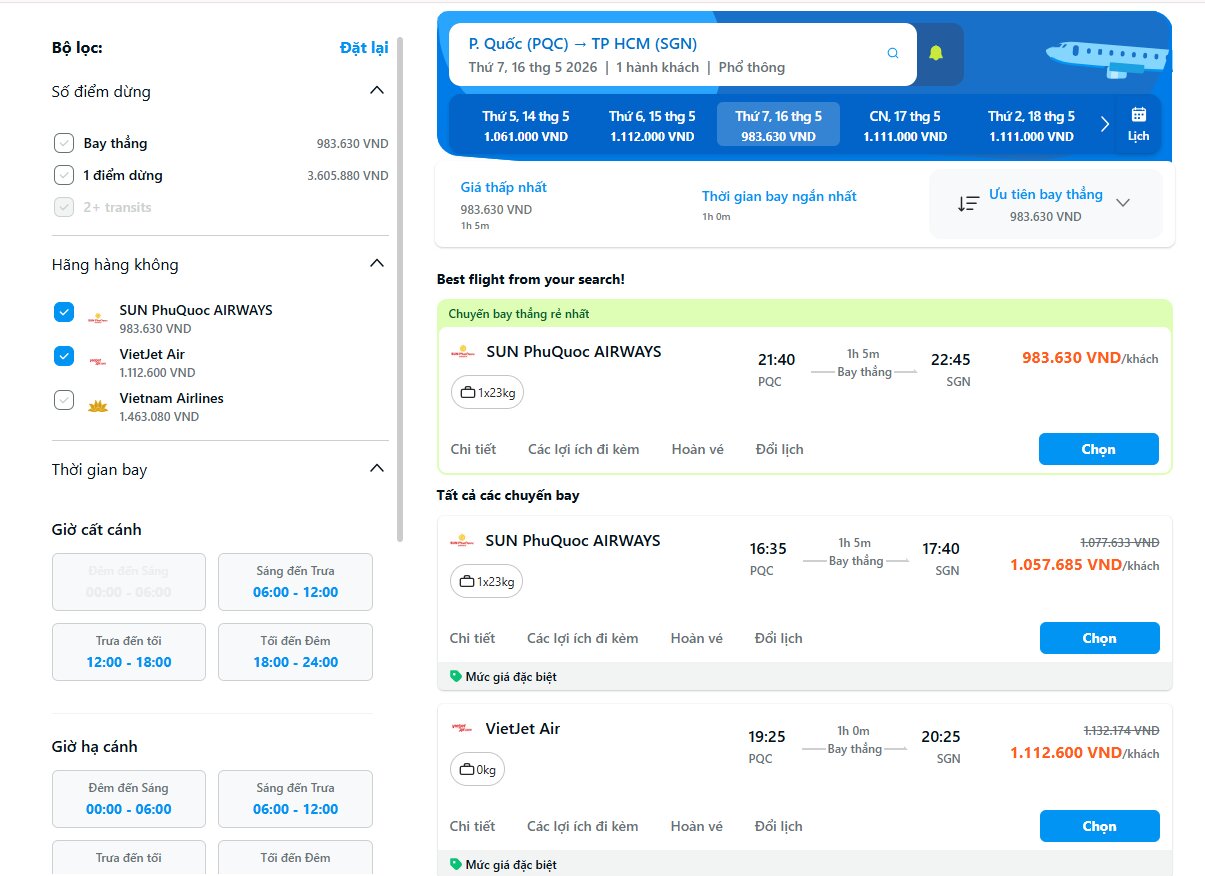Click green tag icon under the 16:35 flight
1205x876 pixels.
[x=456, y=677]
